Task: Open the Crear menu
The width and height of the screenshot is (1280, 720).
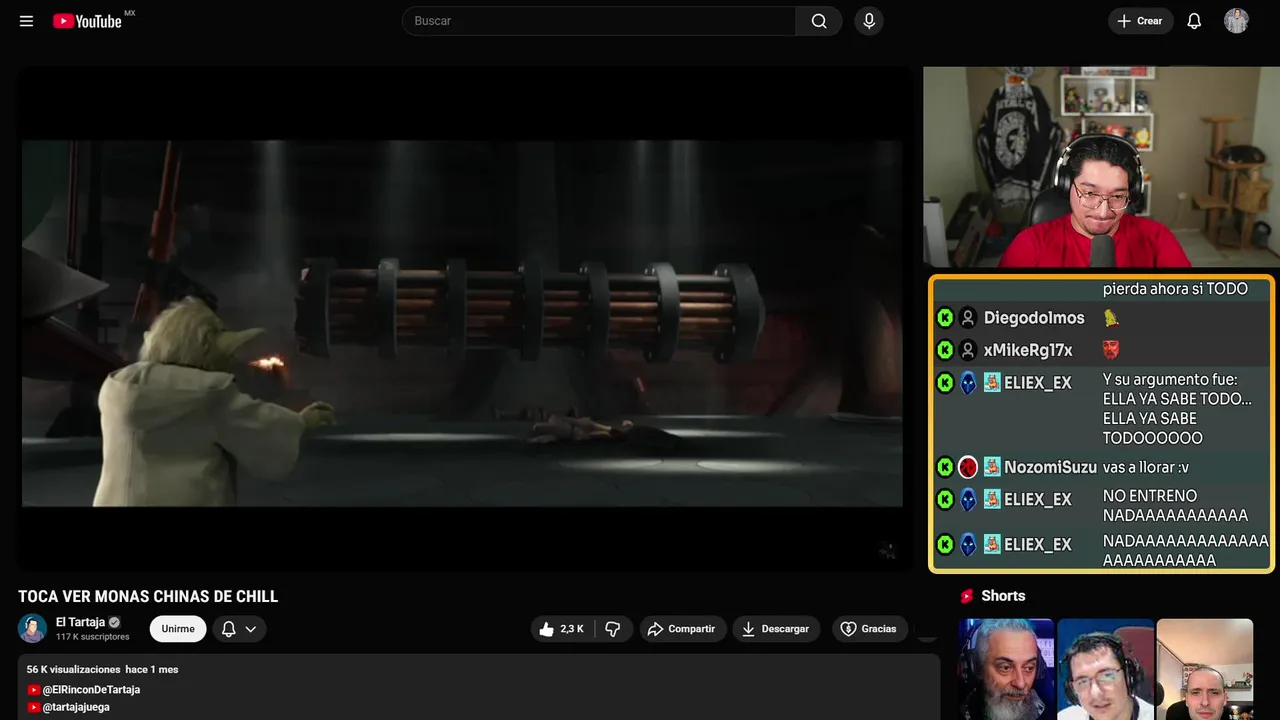Action: pos(1140,21)
